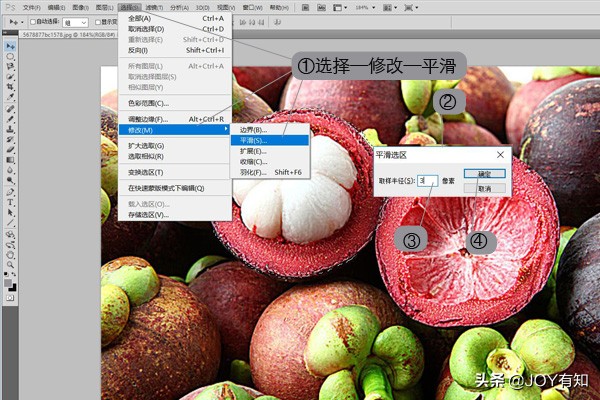
Task: Open the 编辑(E) menu
Action: pos(56,8)
